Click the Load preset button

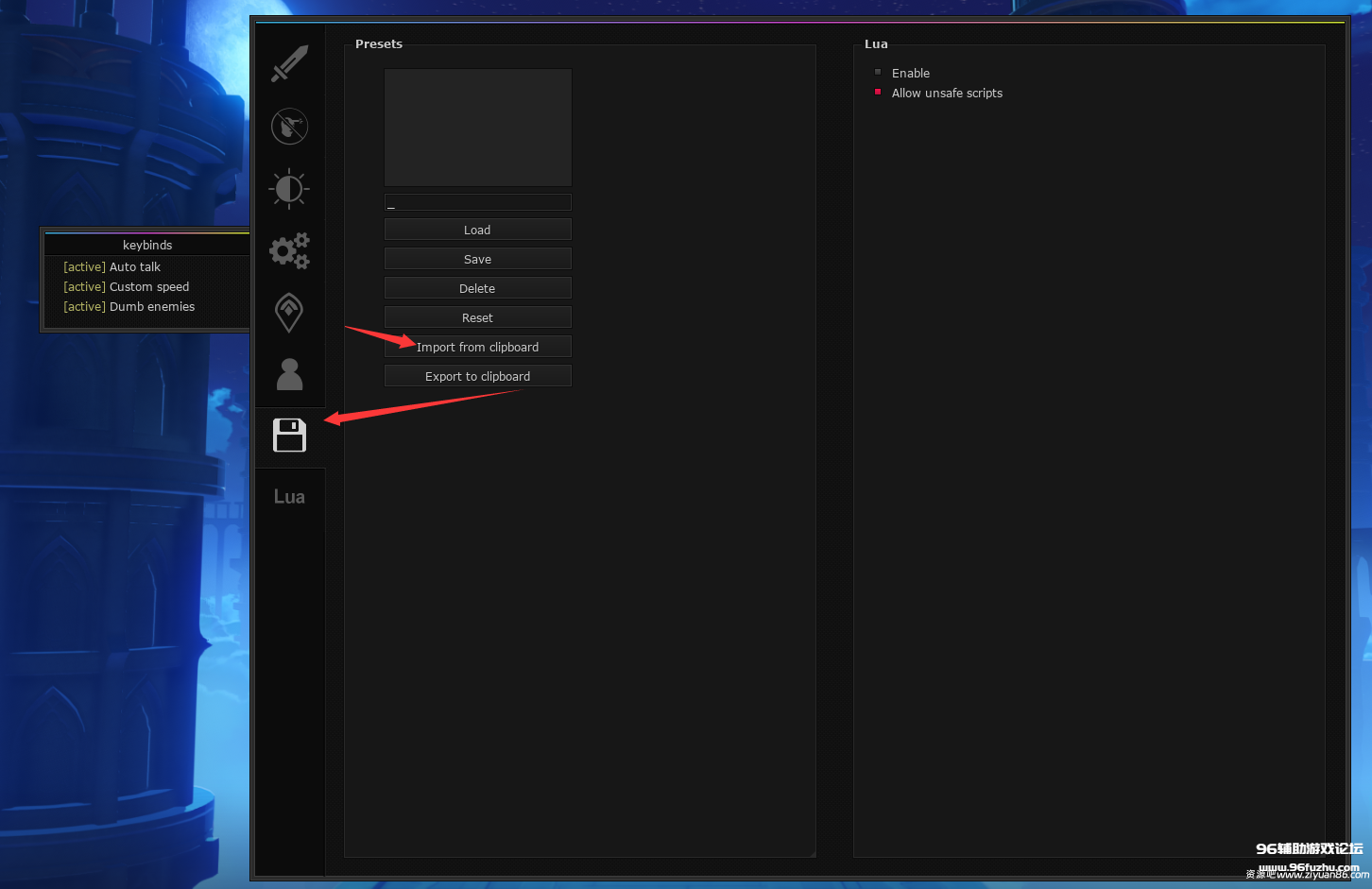pyautogui.click(x=477, y=230)
